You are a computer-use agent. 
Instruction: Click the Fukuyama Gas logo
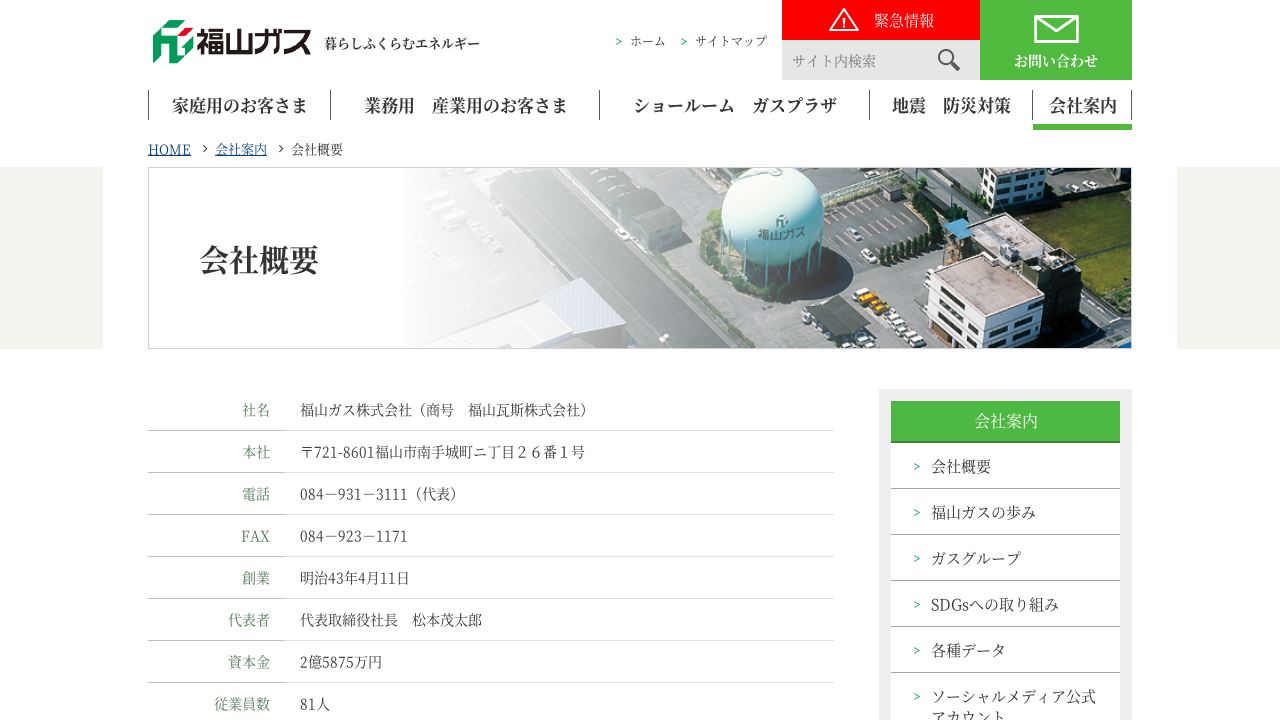coord(232,42)
